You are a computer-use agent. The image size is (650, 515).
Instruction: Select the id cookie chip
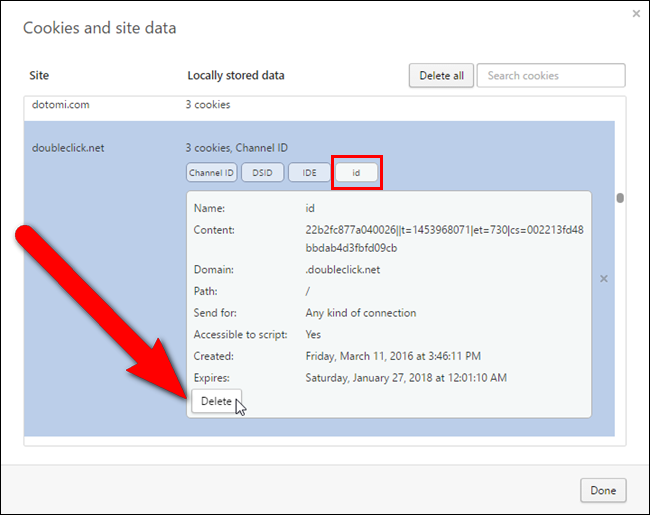pyautogui.click(x=357, y=172)
